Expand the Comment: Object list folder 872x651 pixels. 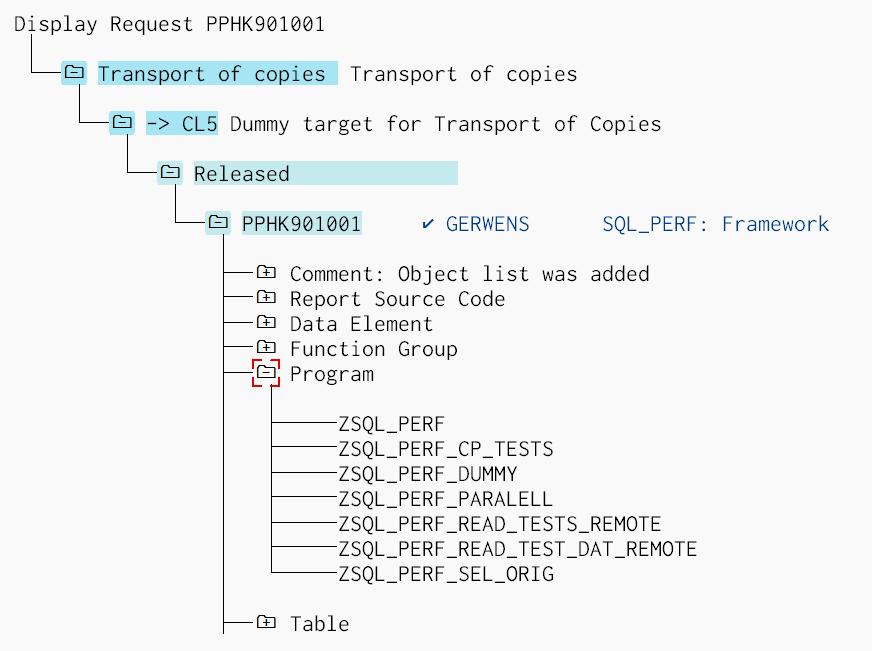[x=266, y=272]
